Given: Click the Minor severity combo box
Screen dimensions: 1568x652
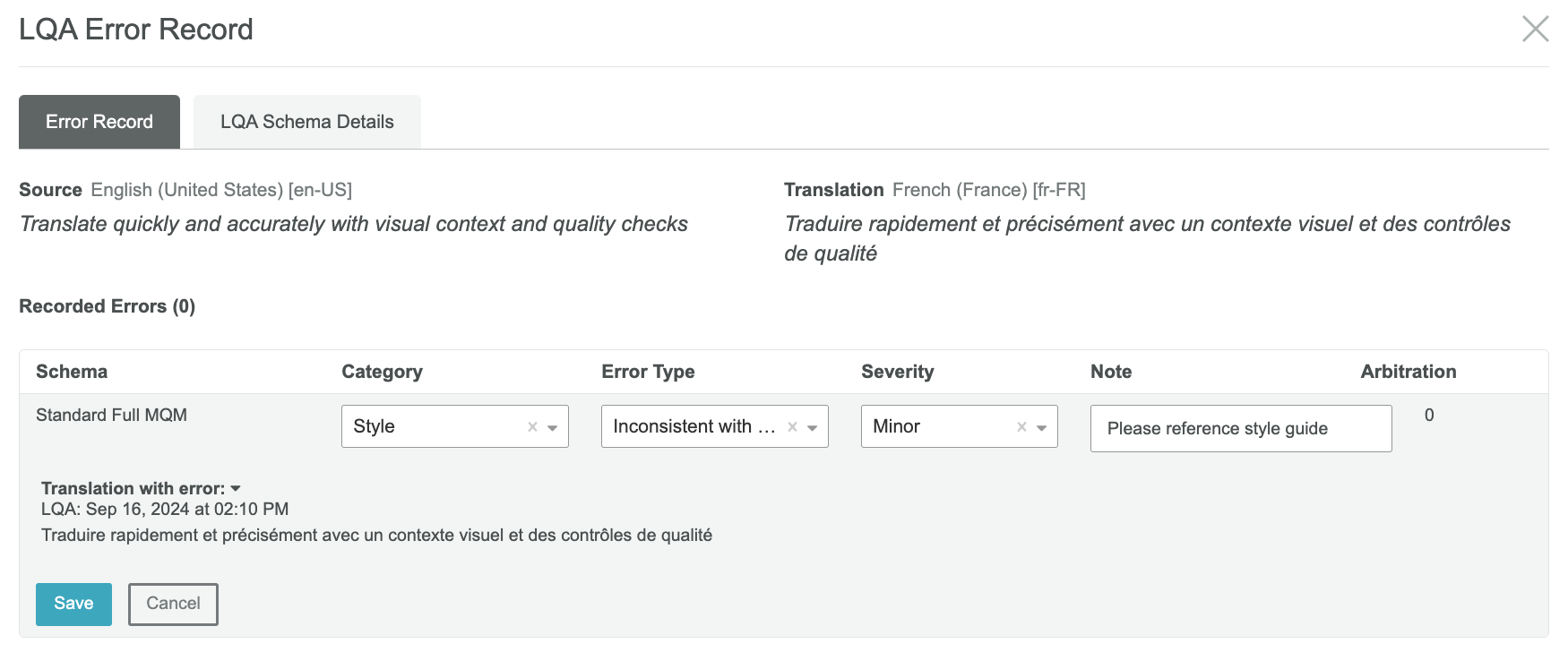Looking at the screenshot, I should (x=960, y=426).
